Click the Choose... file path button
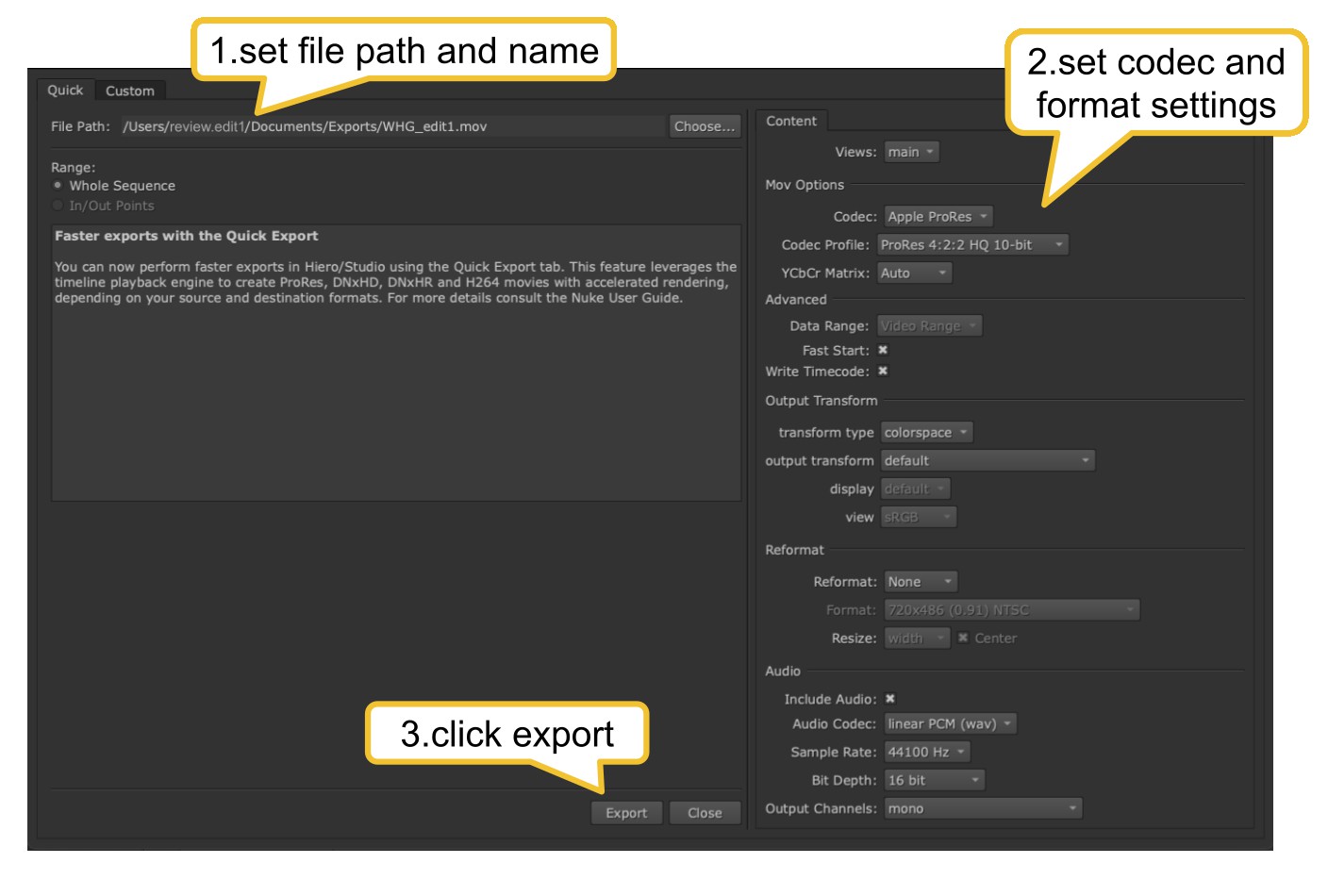 (x=704, y=126)
